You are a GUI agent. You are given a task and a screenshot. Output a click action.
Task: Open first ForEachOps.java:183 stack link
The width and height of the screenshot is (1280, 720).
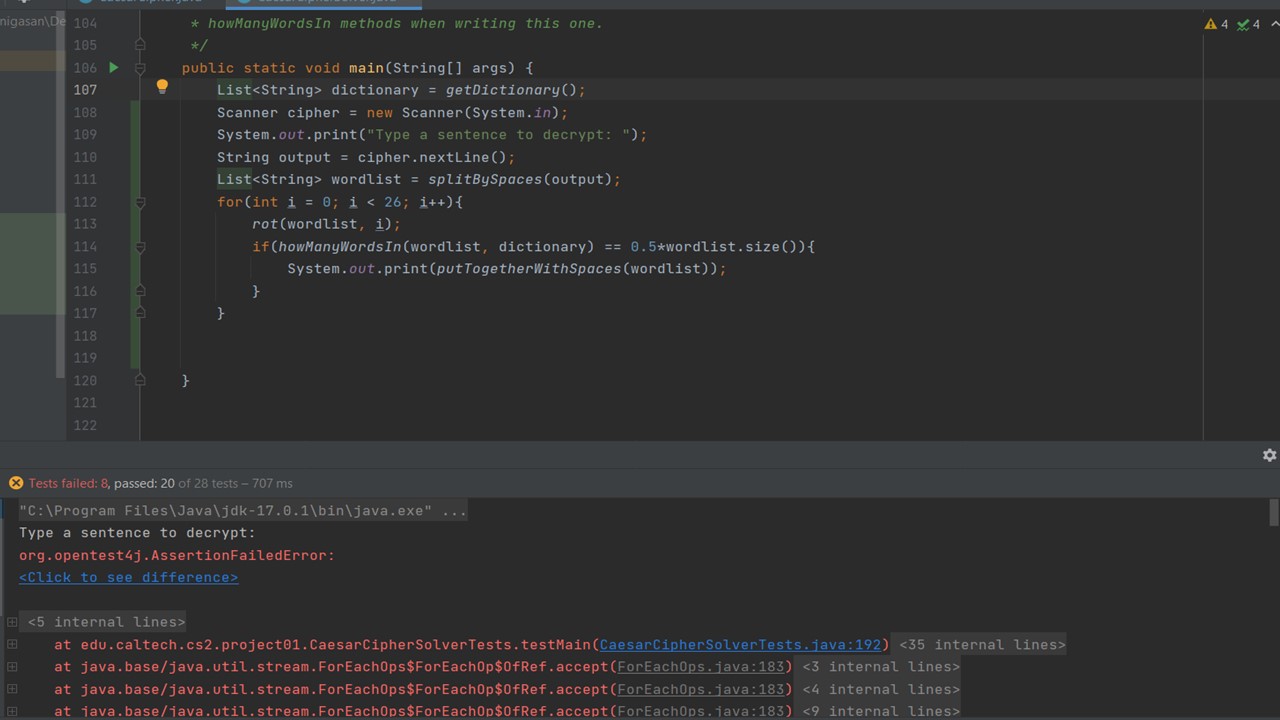click(x=704, y=667)
